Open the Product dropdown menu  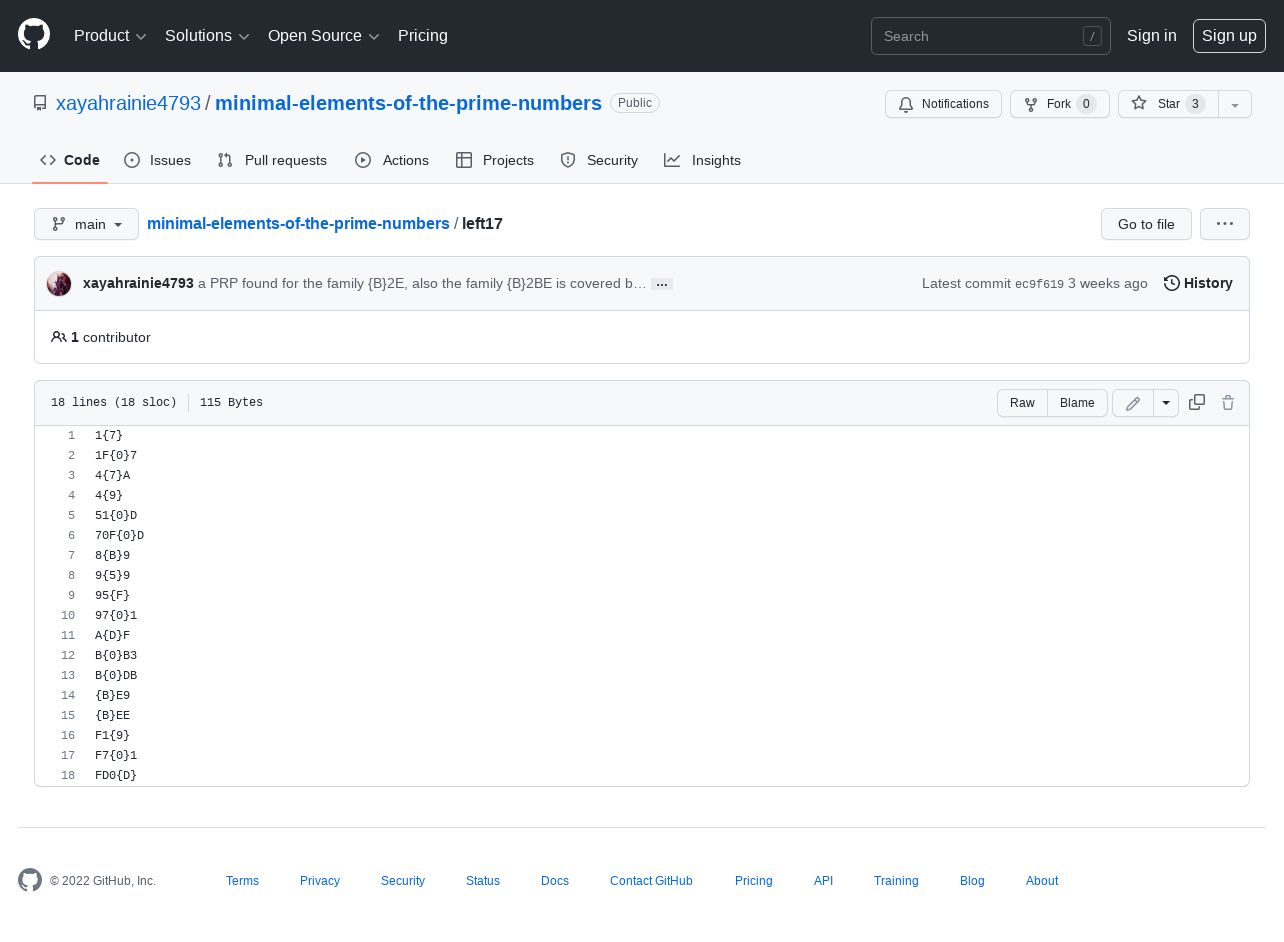tap(110, 36)
